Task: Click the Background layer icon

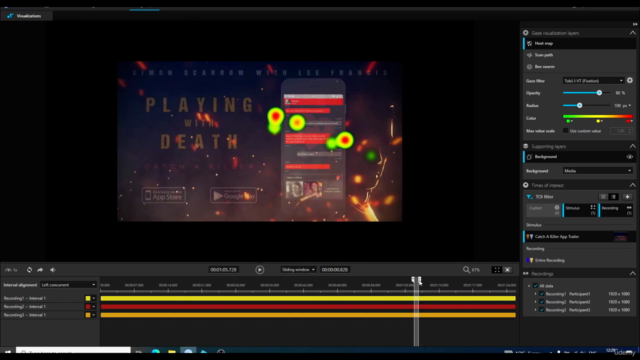Action: tap(529, 157)
